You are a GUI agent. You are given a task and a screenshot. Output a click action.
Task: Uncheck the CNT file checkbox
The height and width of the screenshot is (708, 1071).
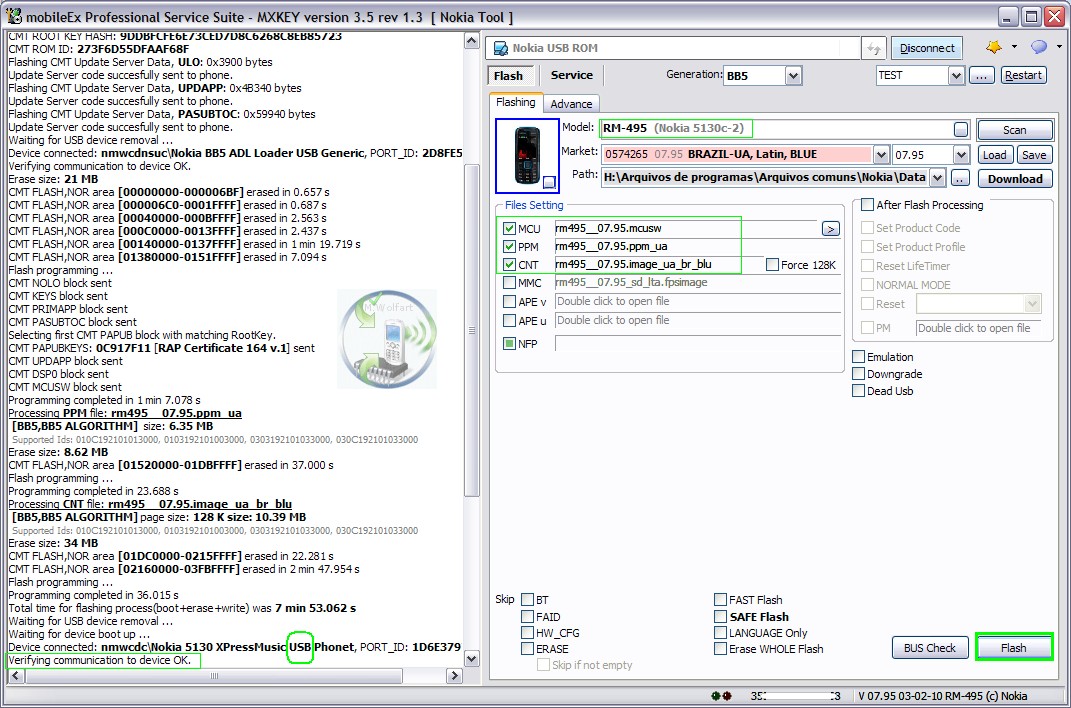(509, 264)
